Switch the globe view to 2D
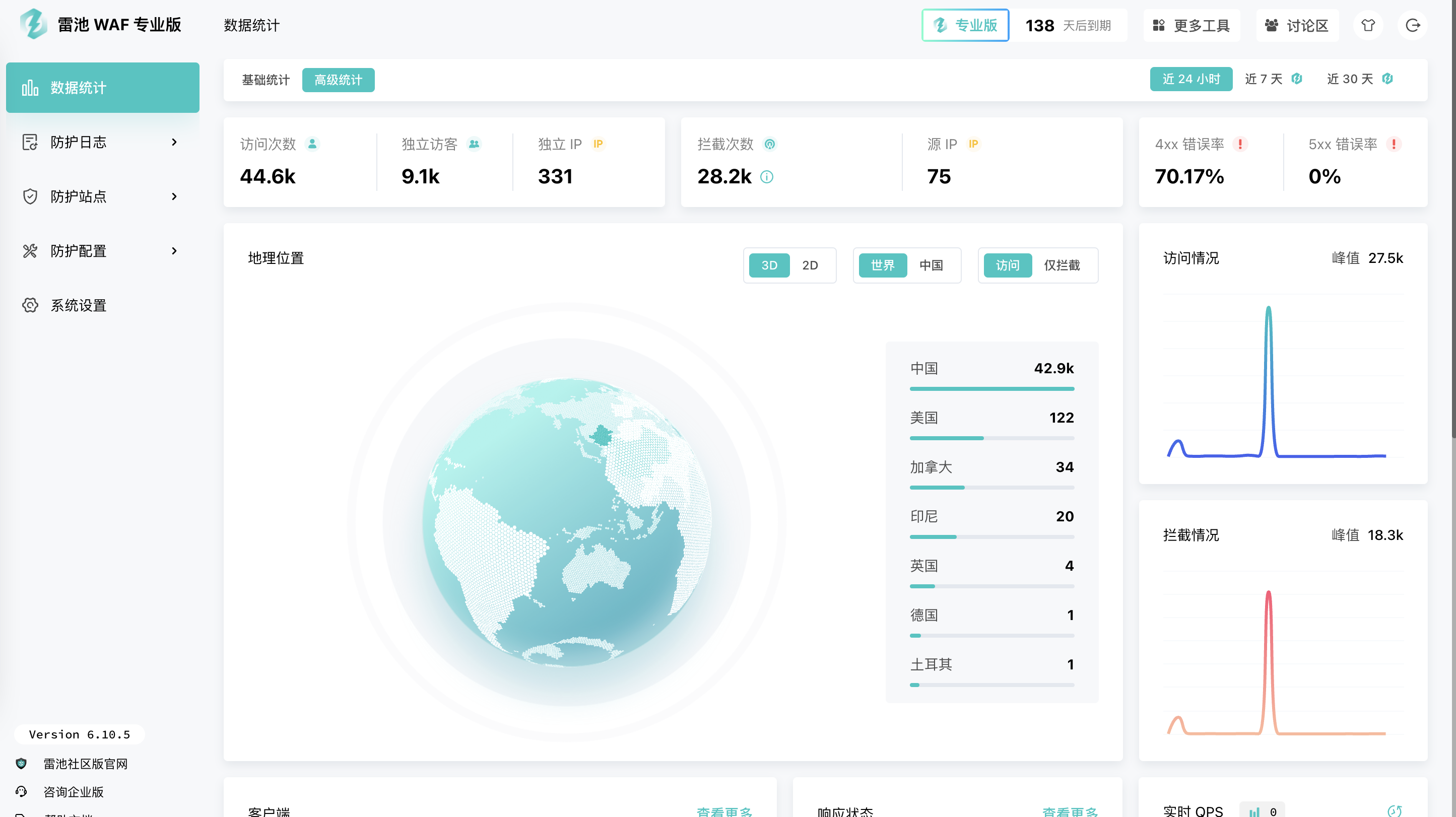The image size is (1456, 817). click(810, 265)
